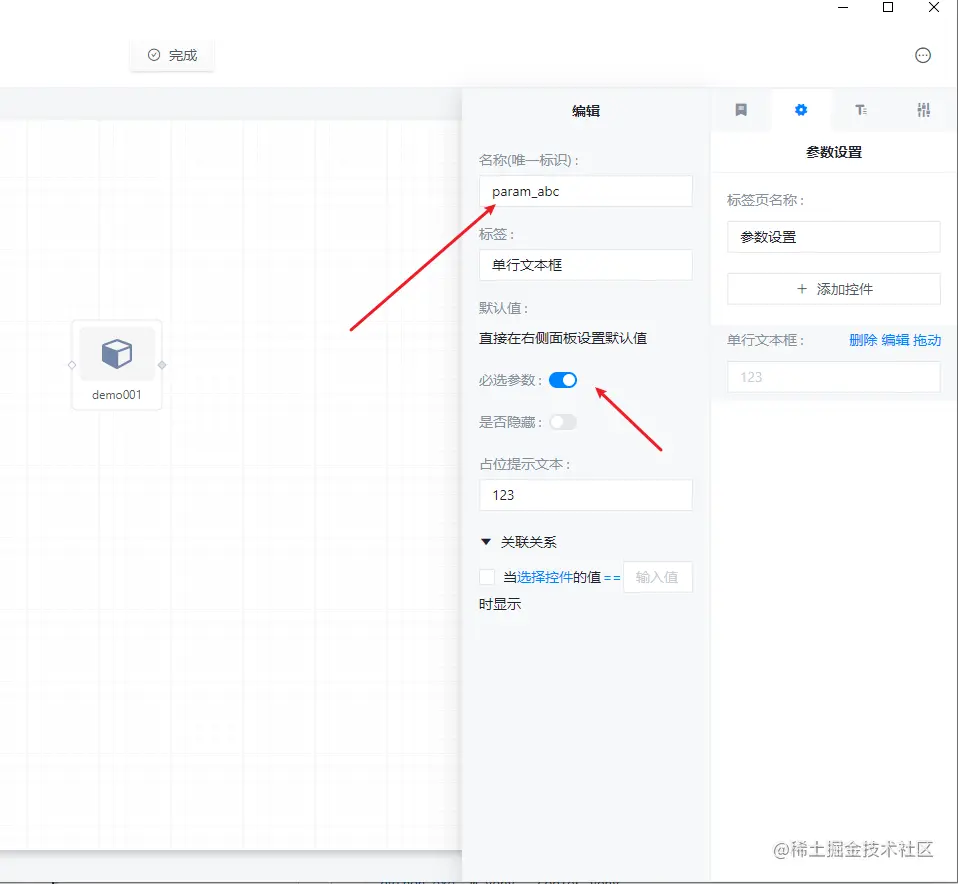Toggle the 必选参数 switch off
The width and height of the screenshot is (958, 884).
(x=563, y=380)
